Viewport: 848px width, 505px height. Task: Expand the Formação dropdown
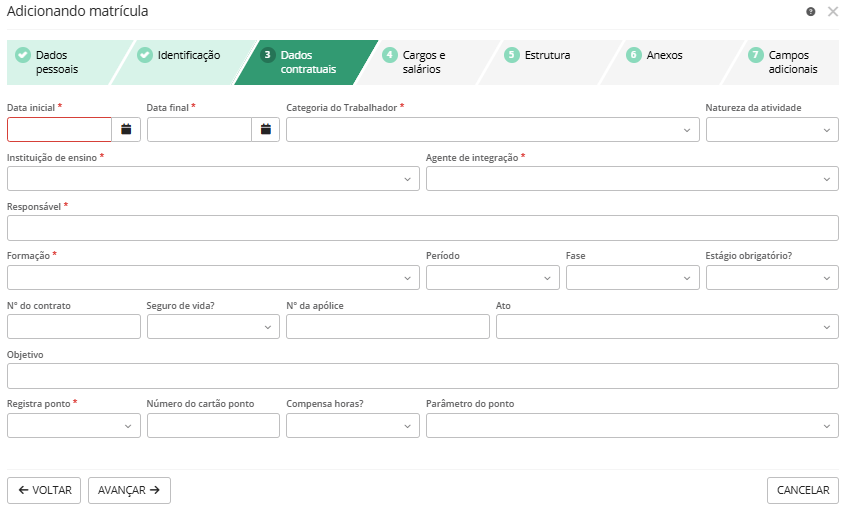(x=213, y=278)
